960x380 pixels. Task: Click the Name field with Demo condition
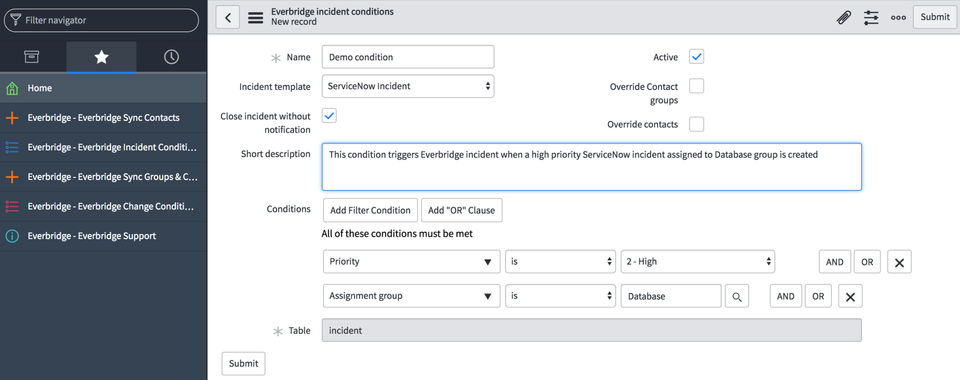[408, 57]
